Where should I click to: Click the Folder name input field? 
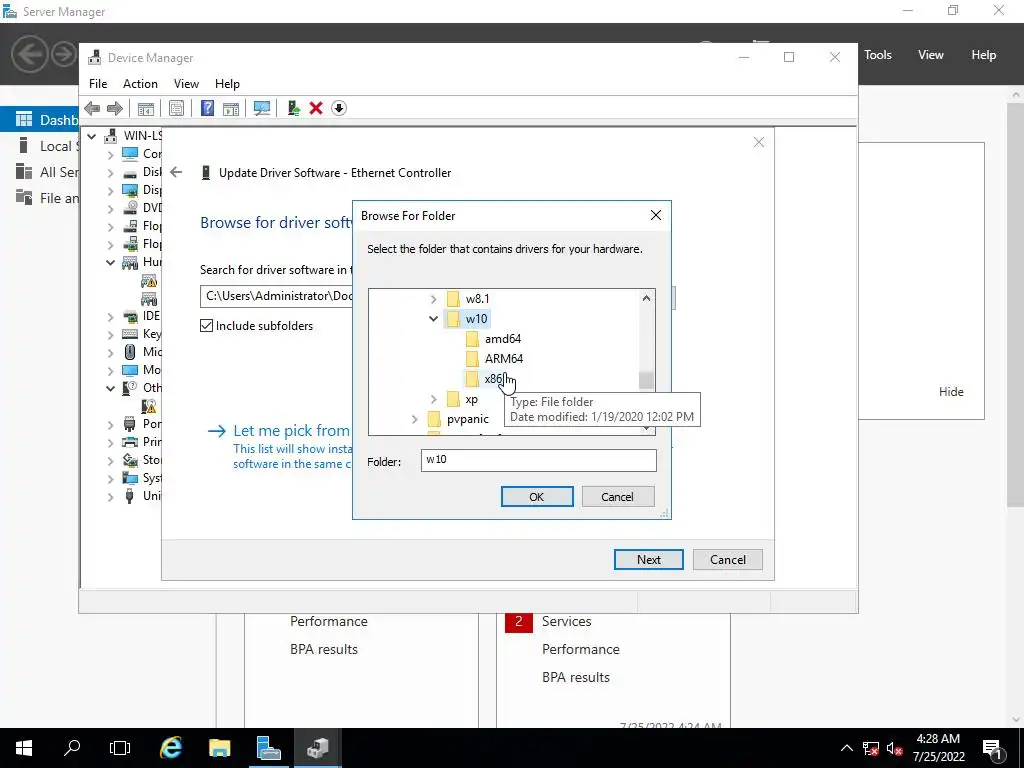tap(539, 460)
